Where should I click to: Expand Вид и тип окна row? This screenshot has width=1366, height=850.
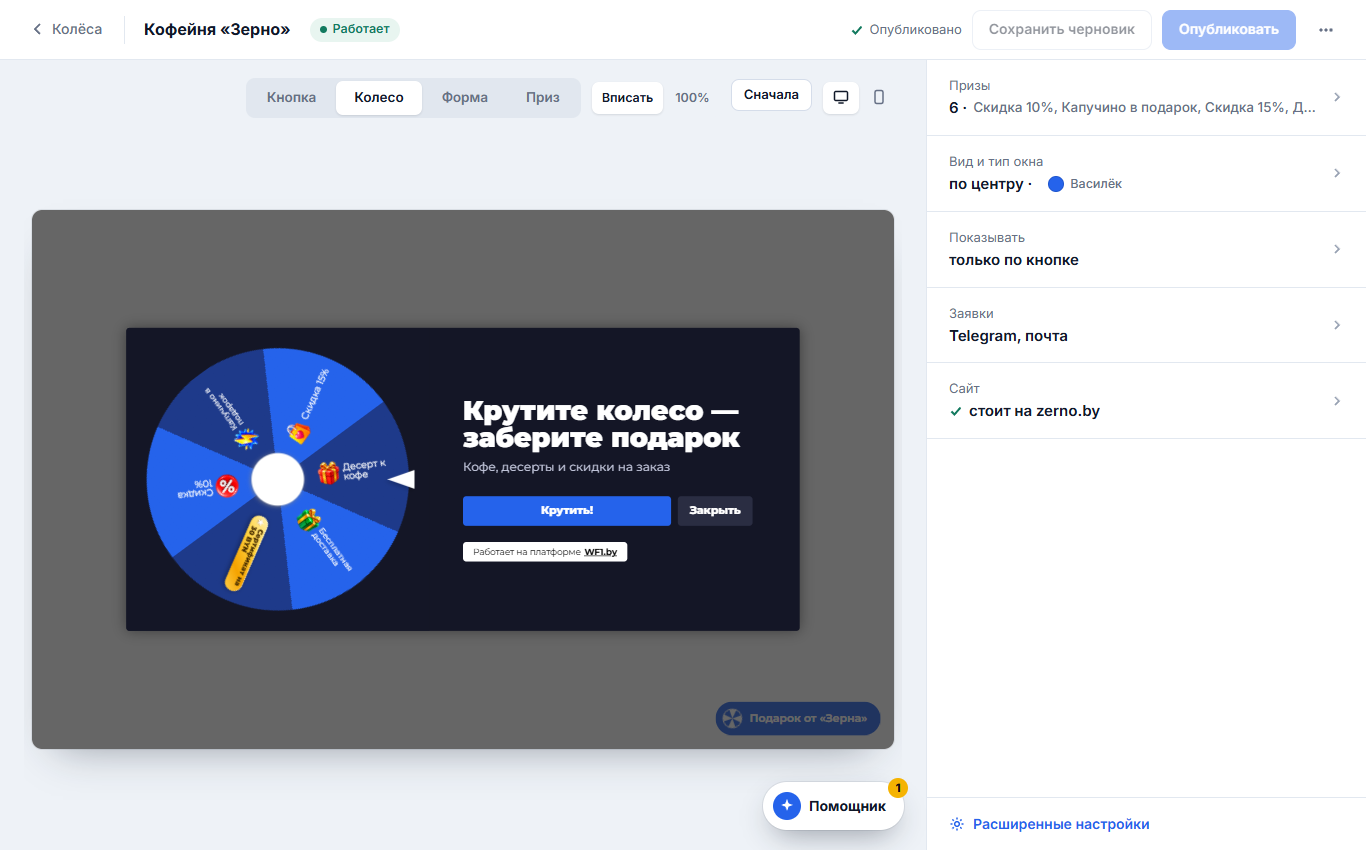pos(1146,173)
